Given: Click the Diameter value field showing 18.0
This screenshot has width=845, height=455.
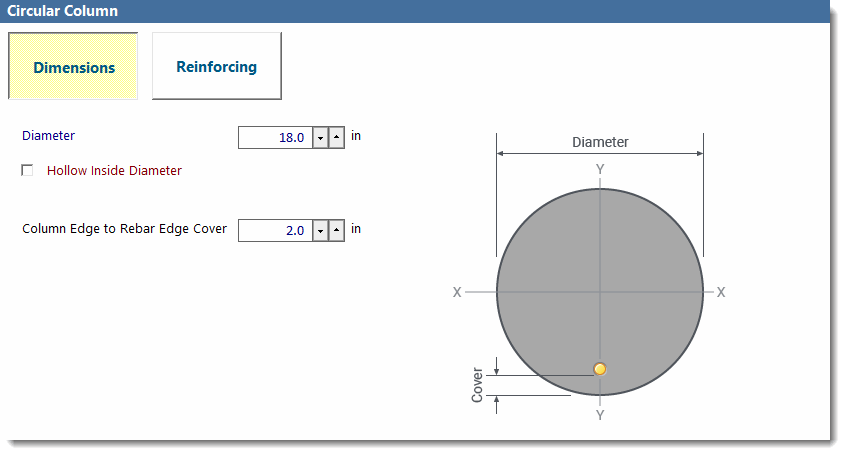Looking at the screenshot, I should [275, 138].
